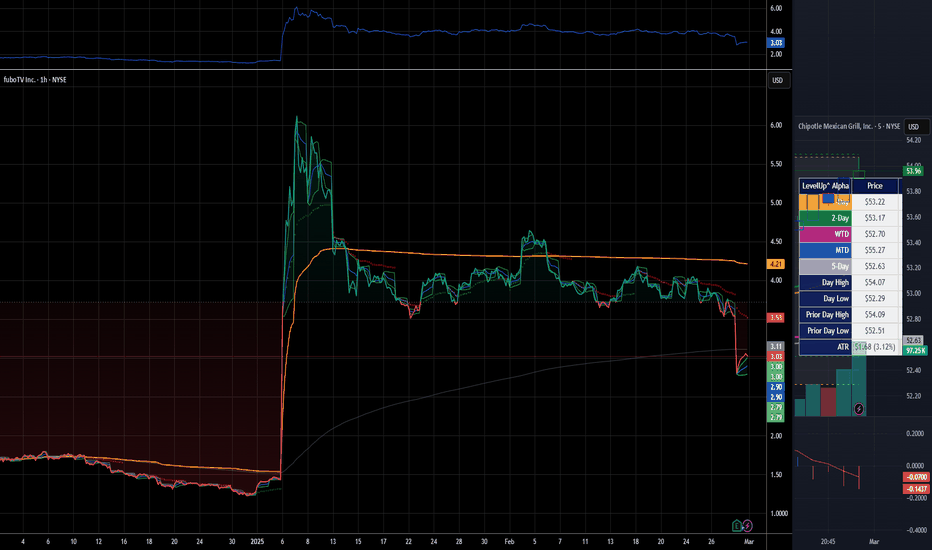Screen dimensions: 932x550
Task: Select the 20:45 label on Chipotle time axis
Action: 828,542
